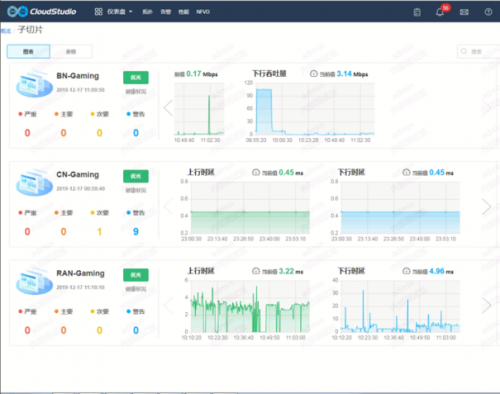This screenshot has height=394, width=500.
Task: Click the CN-Gaming 上行时延 chart
Action: click(250, 207)
